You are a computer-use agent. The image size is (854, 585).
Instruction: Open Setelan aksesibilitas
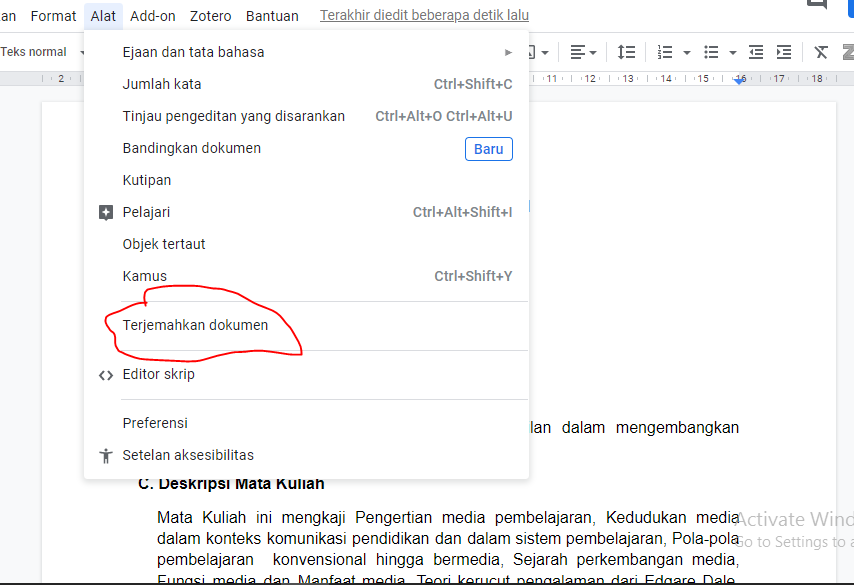click(306, 455)
